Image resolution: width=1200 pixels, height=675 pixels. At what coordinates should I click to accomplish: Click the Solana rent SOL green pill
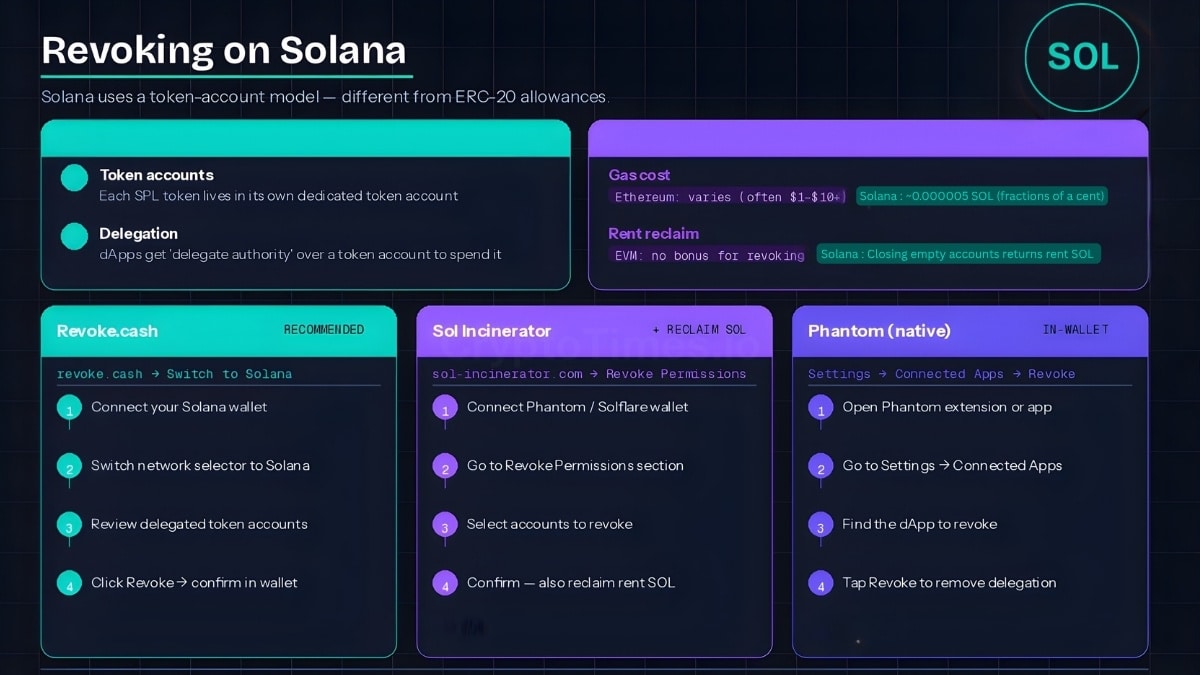[x=958, y=253]
